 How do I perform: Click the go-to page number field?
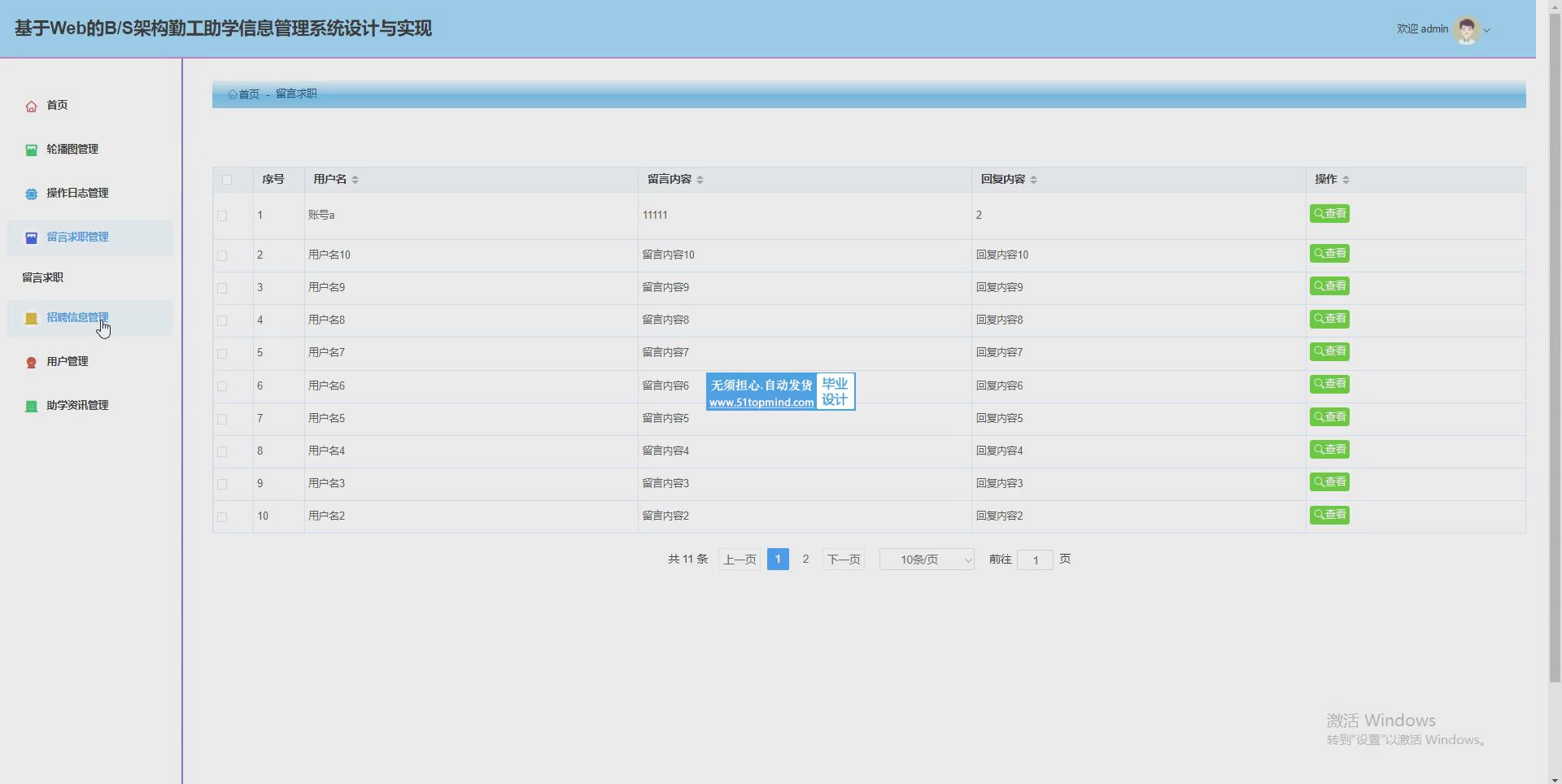1035,560
